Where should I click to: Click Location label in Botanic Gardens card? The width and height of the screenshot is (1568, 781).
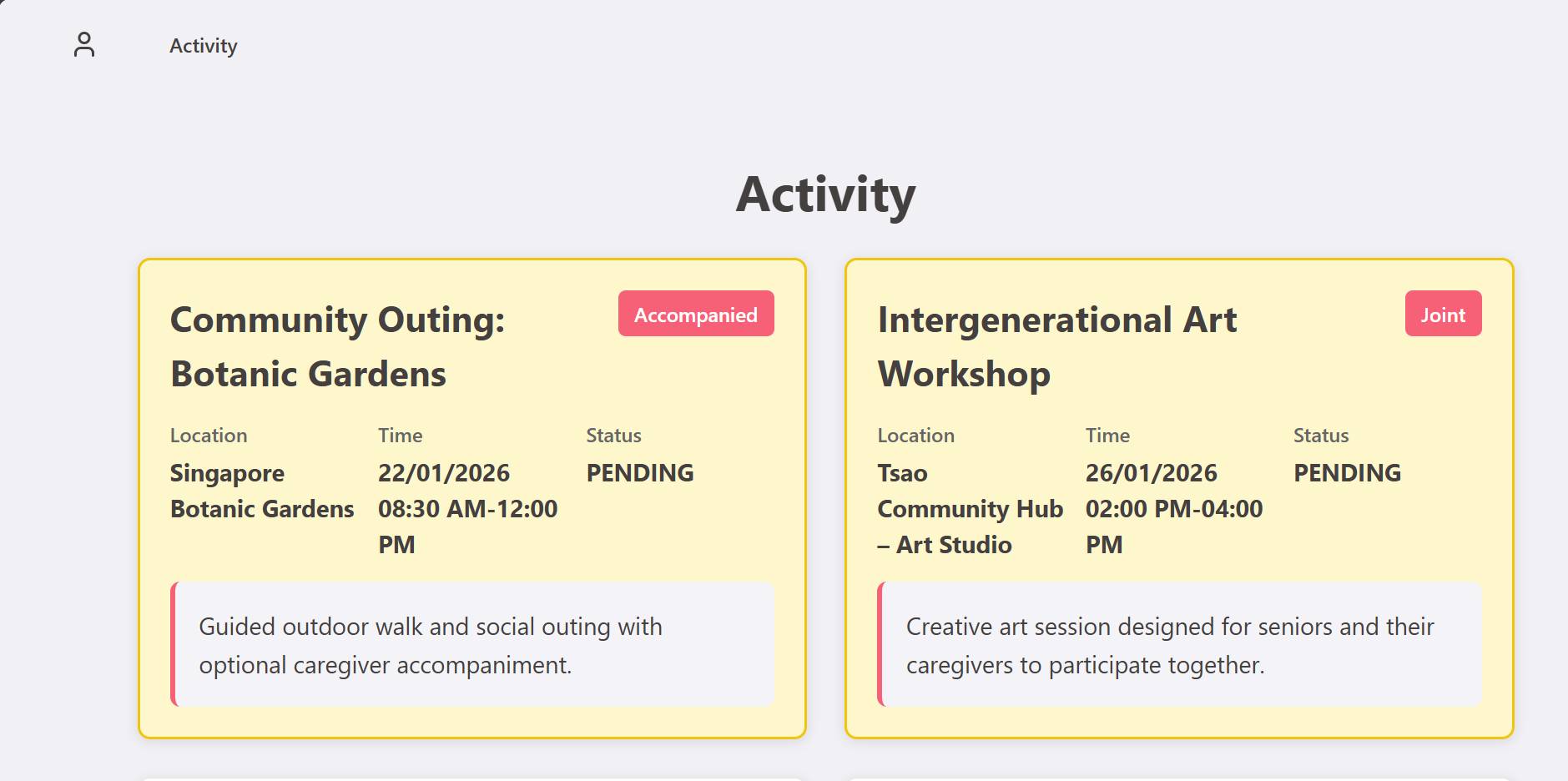209,436
